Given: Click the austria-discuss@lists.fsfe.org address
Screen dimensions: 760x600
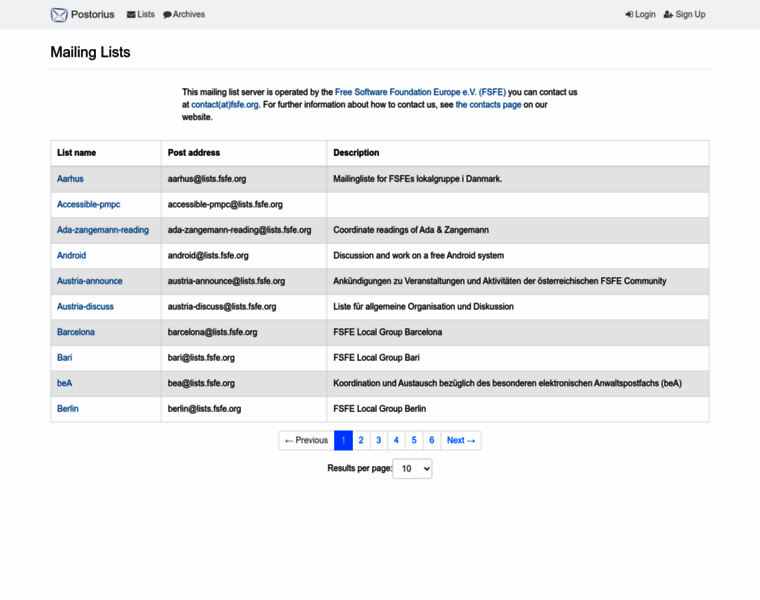Looking at the screenshot, I should tap(222, 307).
